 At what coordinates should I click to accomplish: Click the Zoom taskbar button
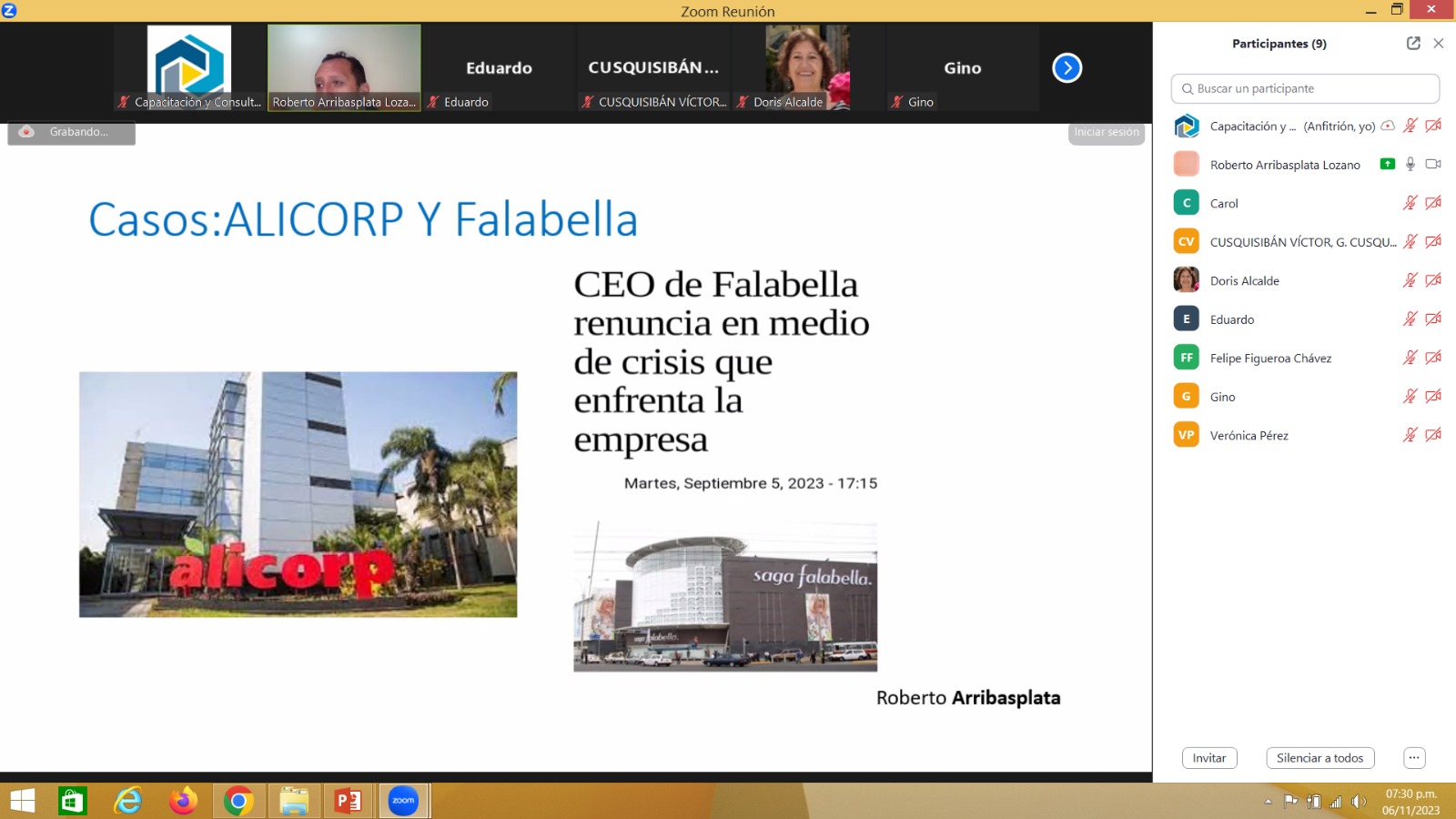(403, 801)
